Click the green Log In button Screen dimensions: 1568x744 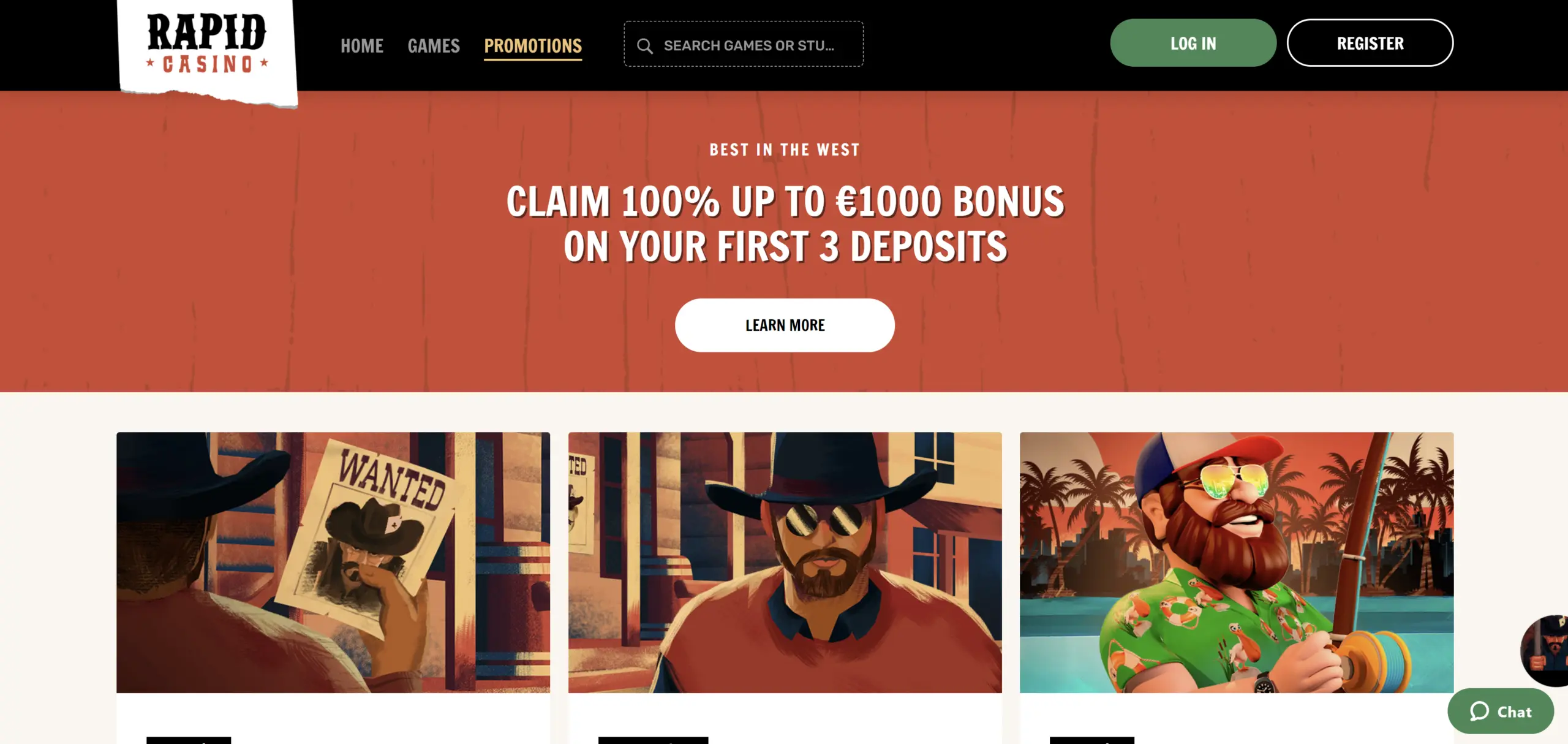click(1193, 43)
